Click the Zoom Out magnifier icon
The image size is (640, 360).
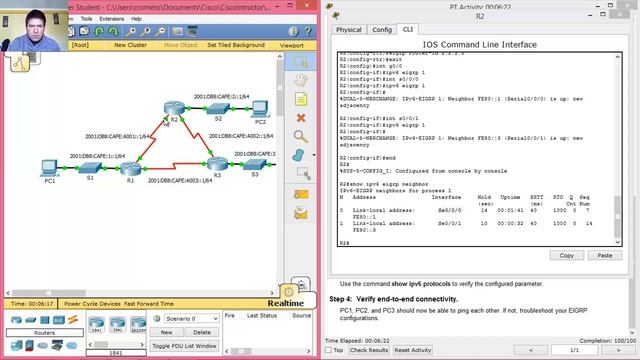pos(161,31)
